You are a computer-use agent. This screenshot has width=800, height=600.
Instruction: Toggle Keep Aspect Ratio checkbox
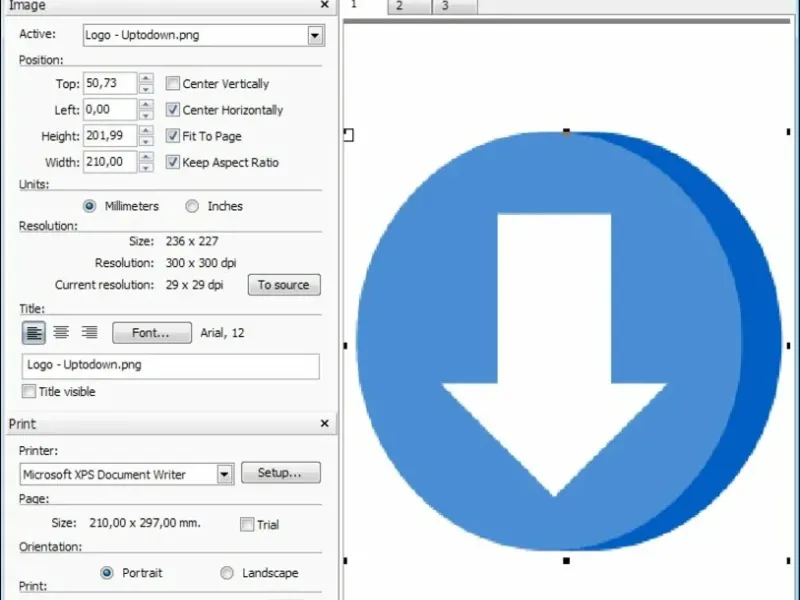[172, 162]
